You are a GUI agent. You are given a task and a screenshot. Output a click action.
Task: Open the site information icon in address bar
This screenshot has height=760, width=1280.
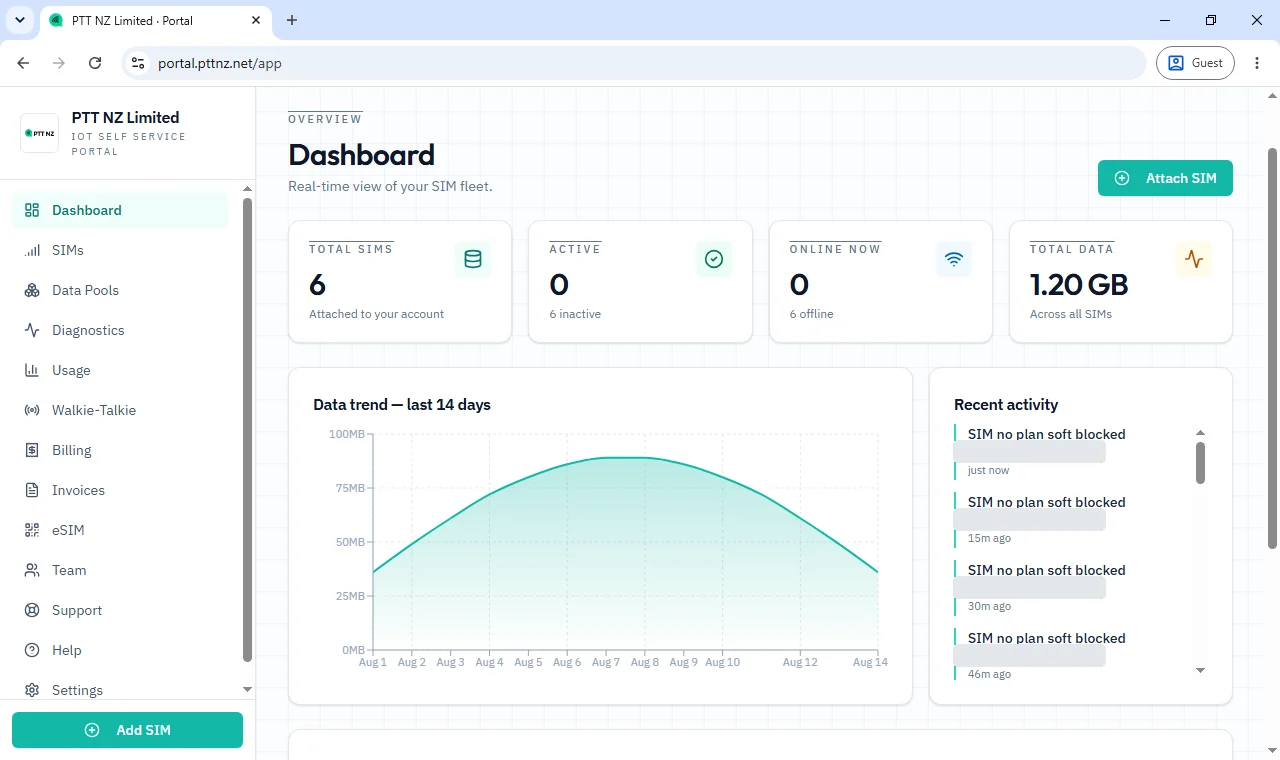click(138, 63)
